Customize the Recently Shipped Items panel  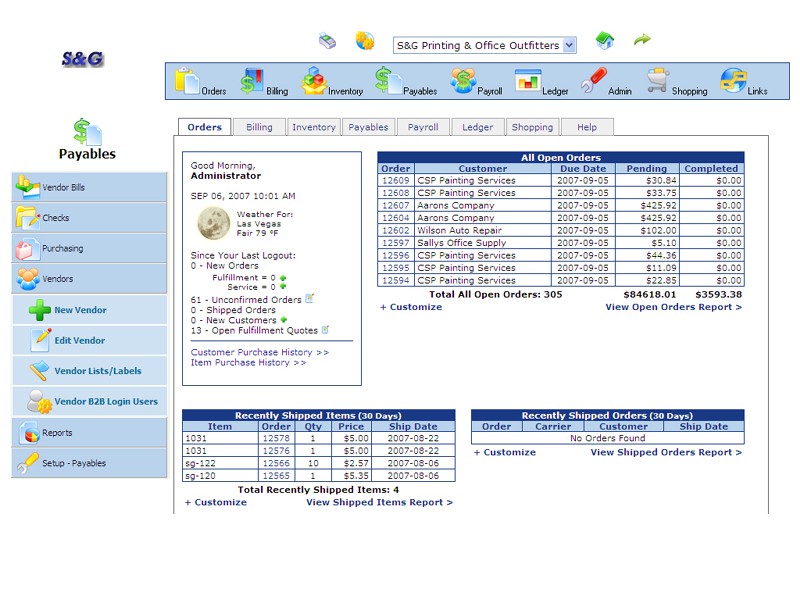[x=216, y=502]
